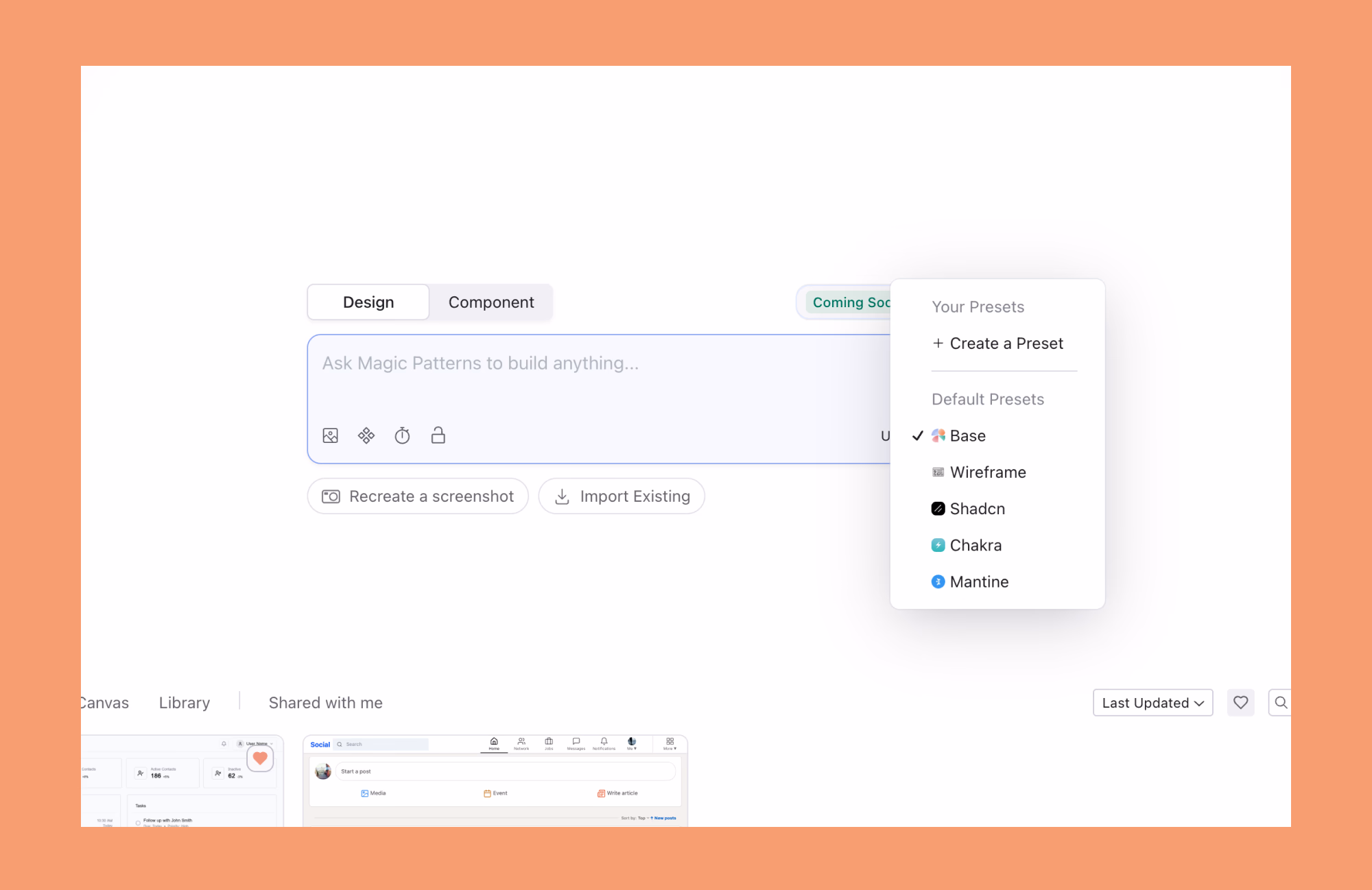1372x890 pixels.
Task: Filter projects by favorites heart button
Action: tap(1240, 703)
